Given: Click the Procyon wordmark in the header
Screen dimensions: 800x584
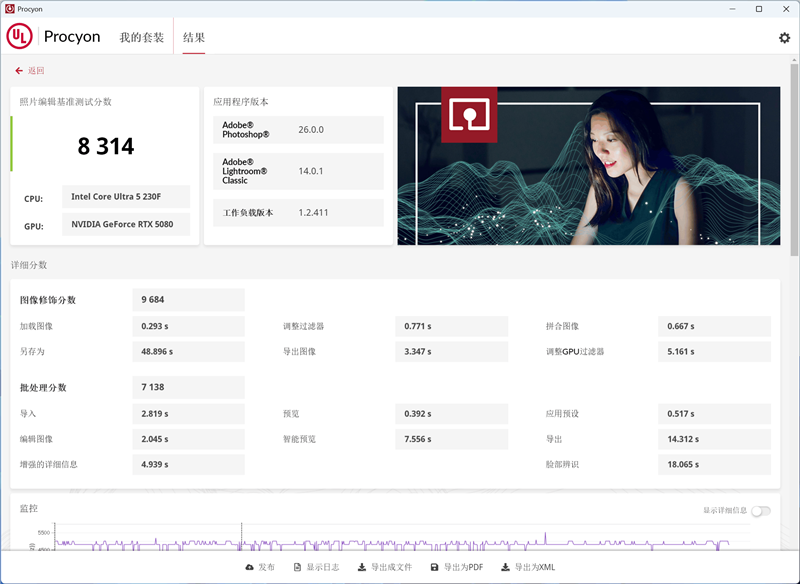Looking at the screenshot, I should 71,36.
